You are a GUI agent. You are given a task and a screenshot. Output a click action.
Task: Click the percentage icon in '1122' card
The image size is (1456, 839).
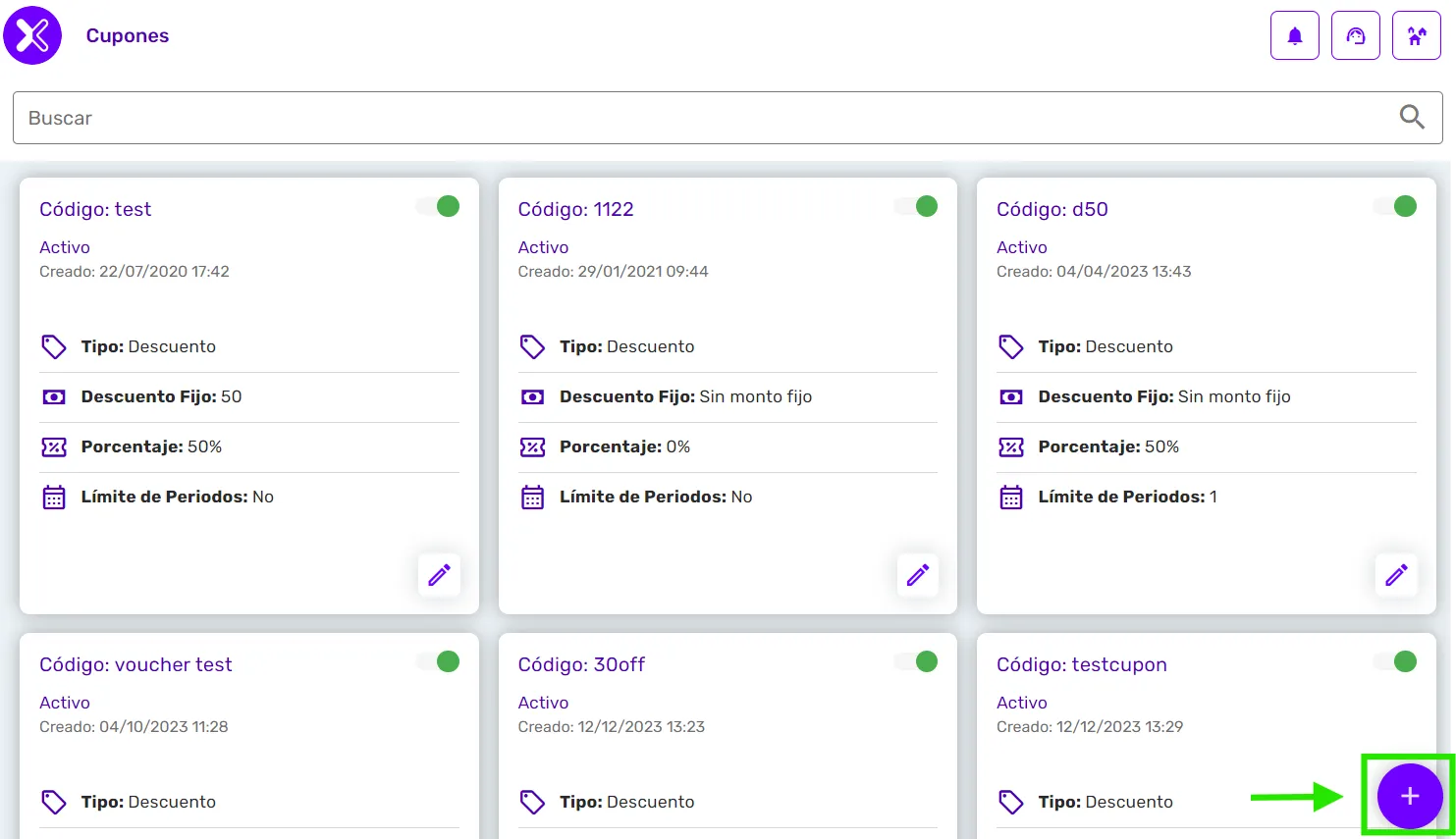(x=532, y=446)
